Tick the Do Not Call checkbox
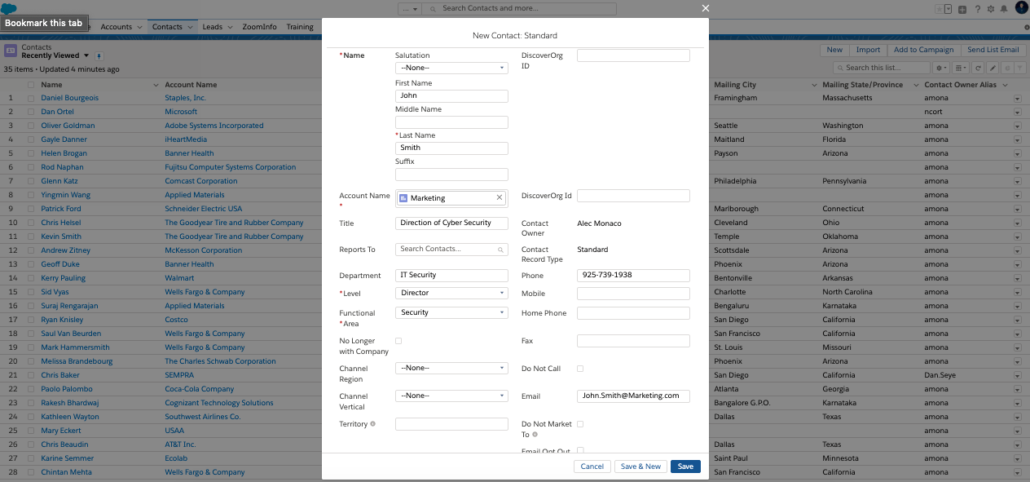1030x482 pixels. [580, 368]
